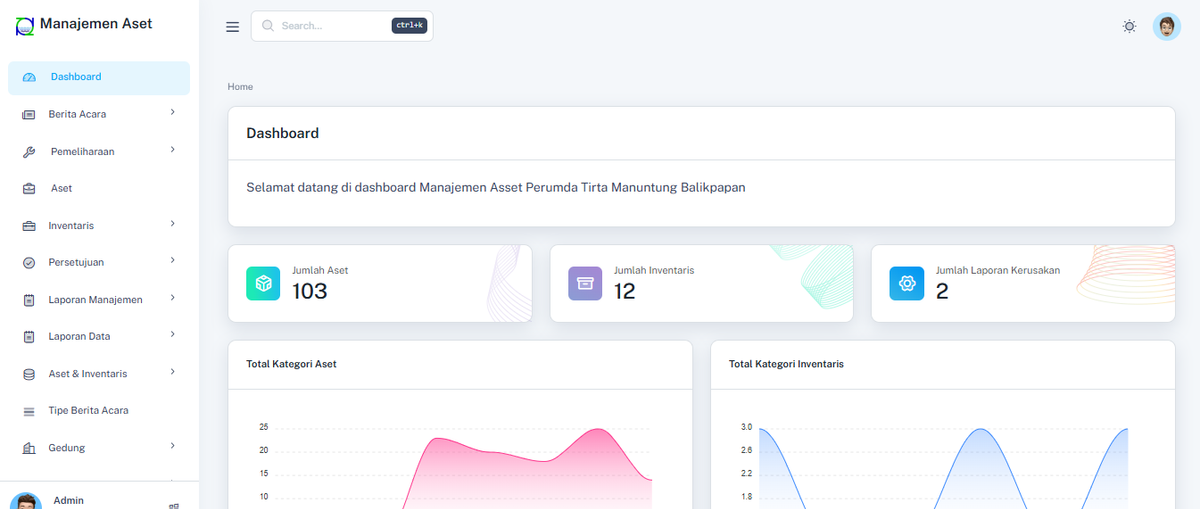Expand the Berita Acara submenu chevron

tap(173, 112)
